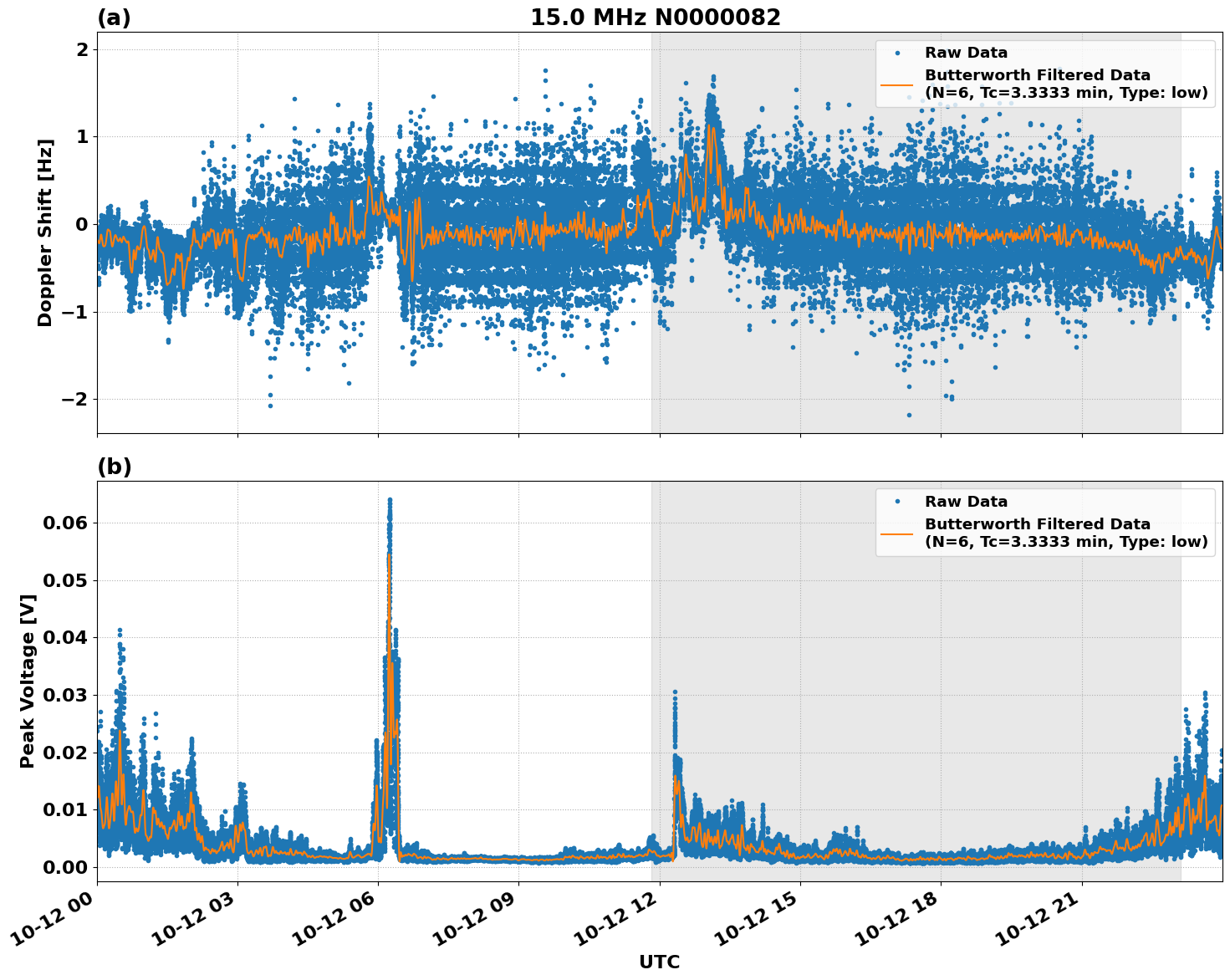The height and width of the screenshot is (980, 1230).
Task: Click orange line sample in panel (a) legend
Action: point(897,84)
